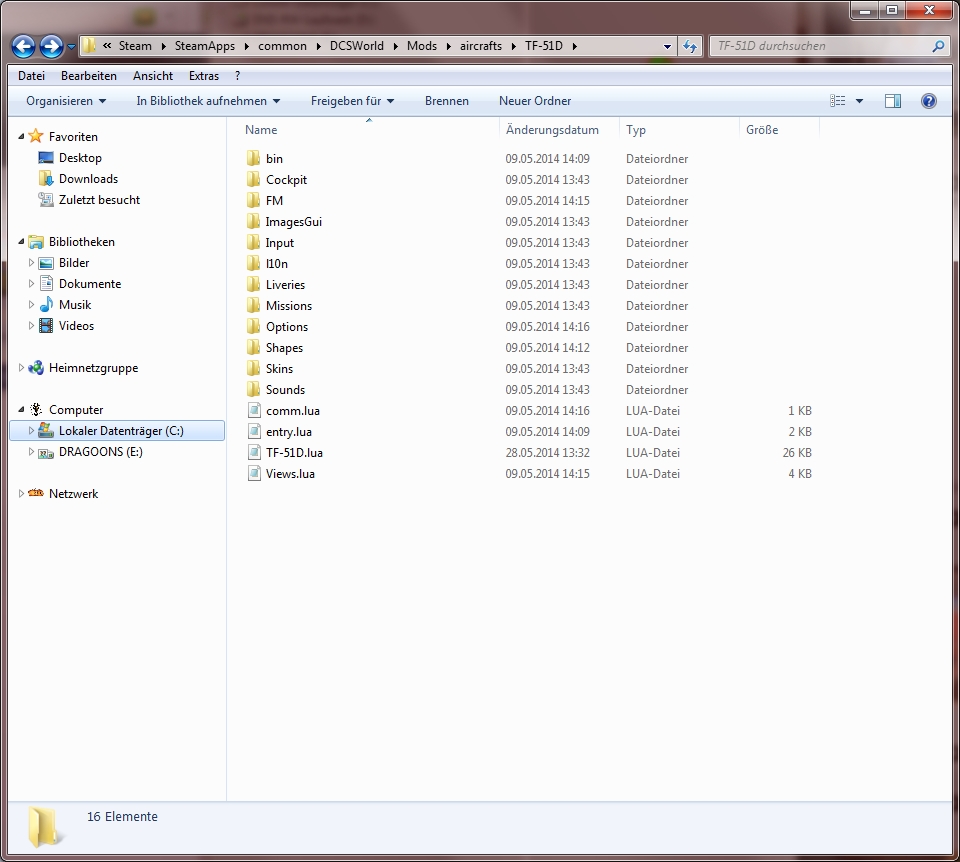Click the Heimnetzgruppe icon
The width and height of the screenshot is (960, 862).
point(36,367)
